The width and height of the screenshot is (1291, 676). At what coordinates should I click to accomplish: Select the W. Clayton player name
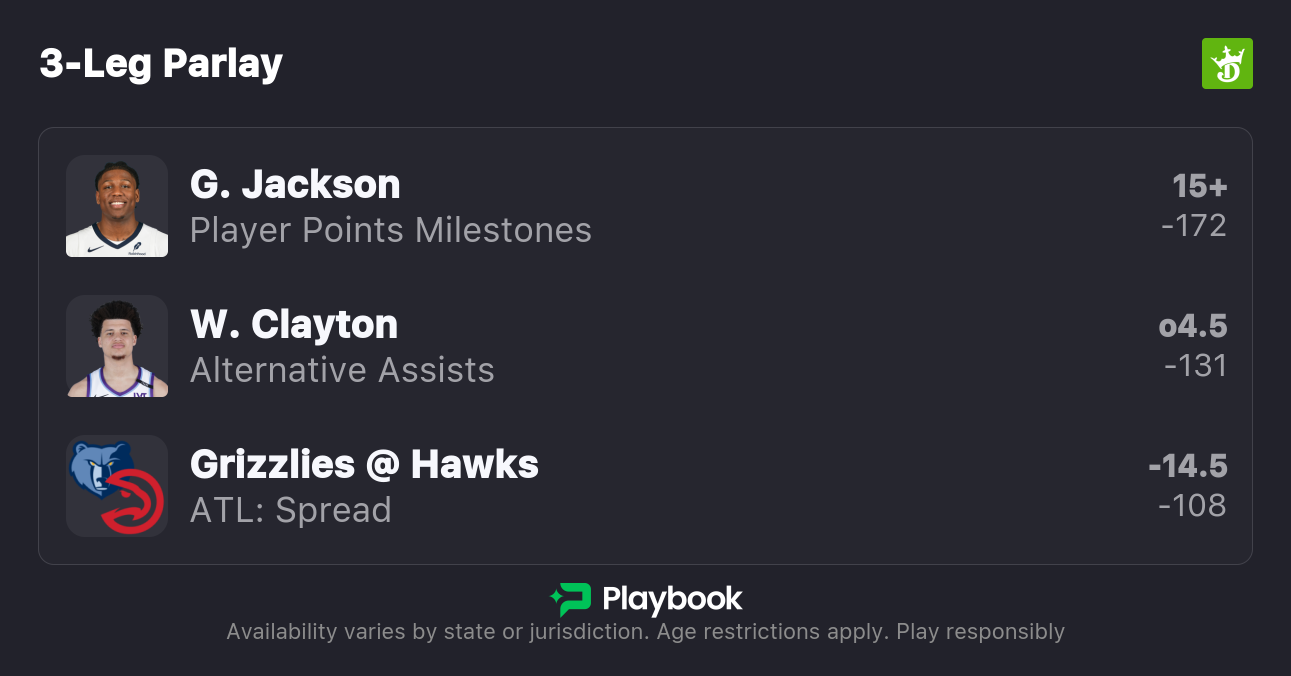(x=294, y=325)
